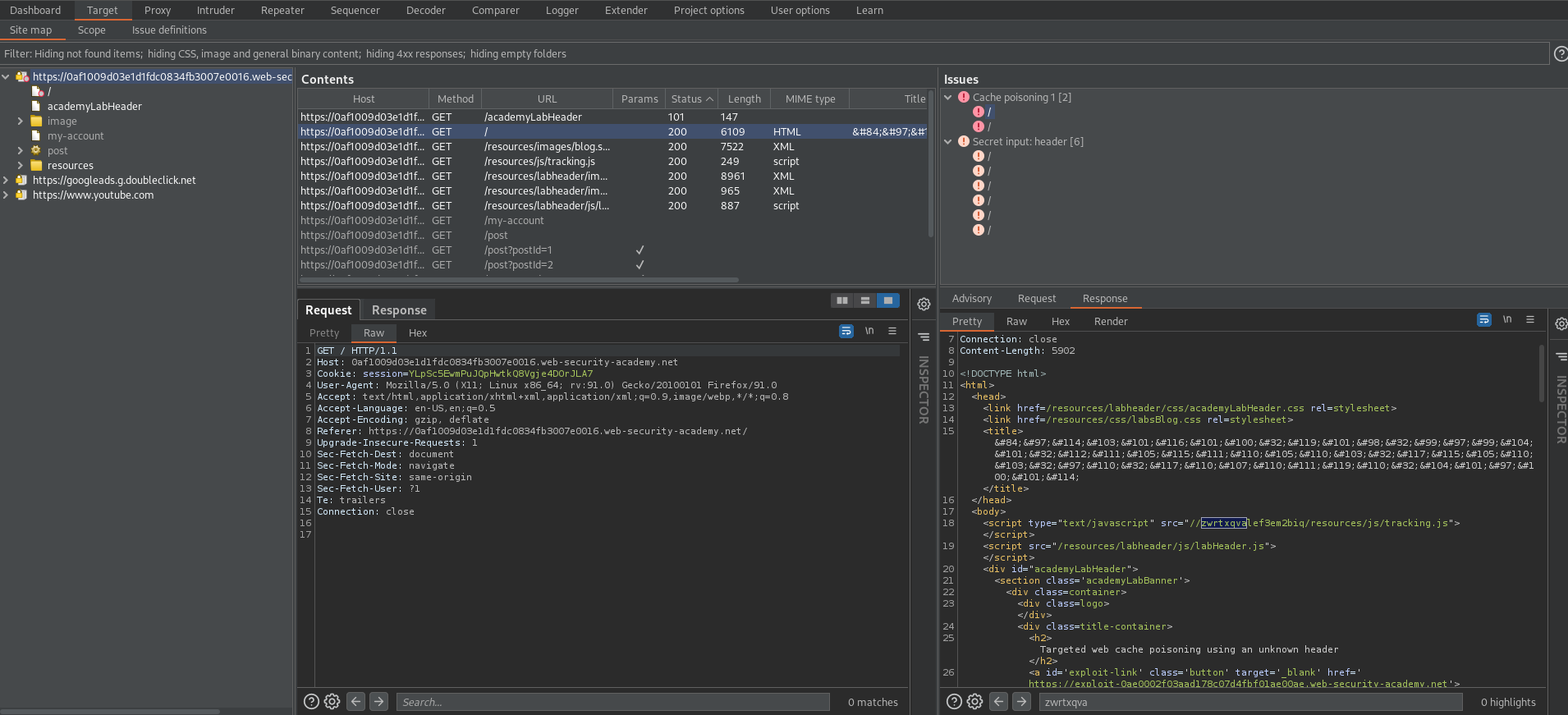Collapse the web-security-academy host tree node

(6, 77)
